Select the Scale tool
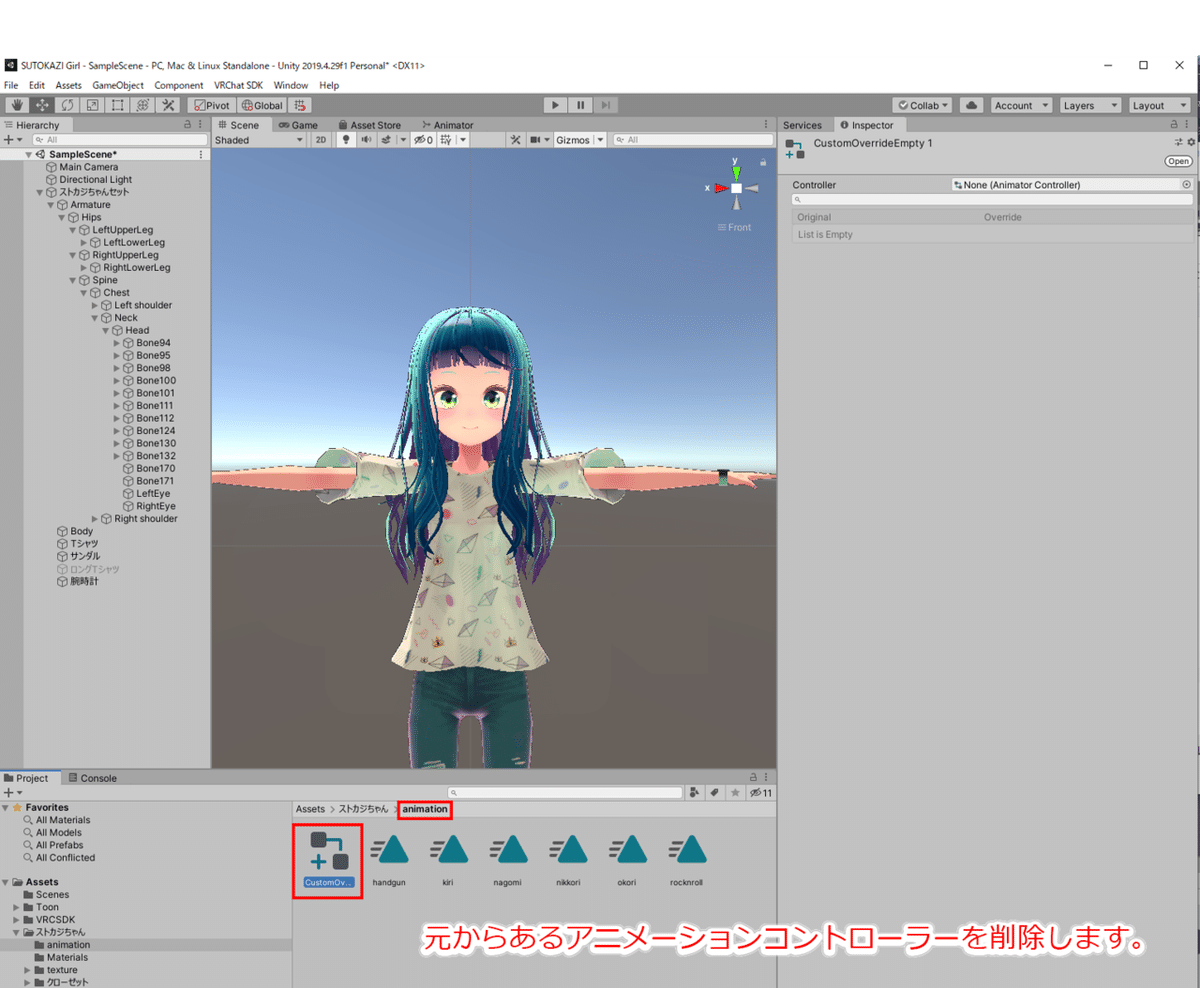1200x988 pixels. (x=92, y=105)
